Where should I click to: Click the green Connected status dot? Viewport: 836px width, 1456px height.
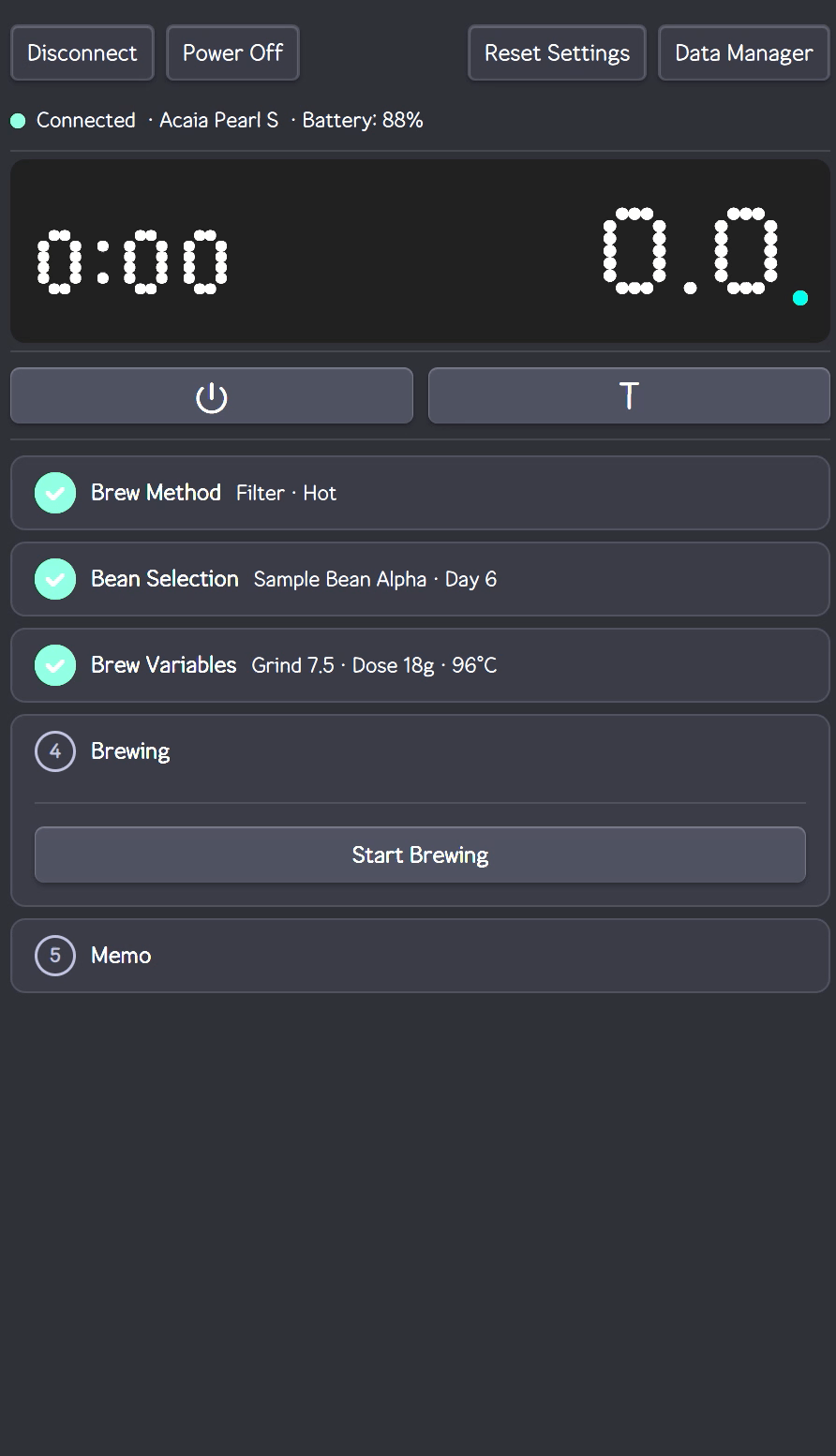18,121
